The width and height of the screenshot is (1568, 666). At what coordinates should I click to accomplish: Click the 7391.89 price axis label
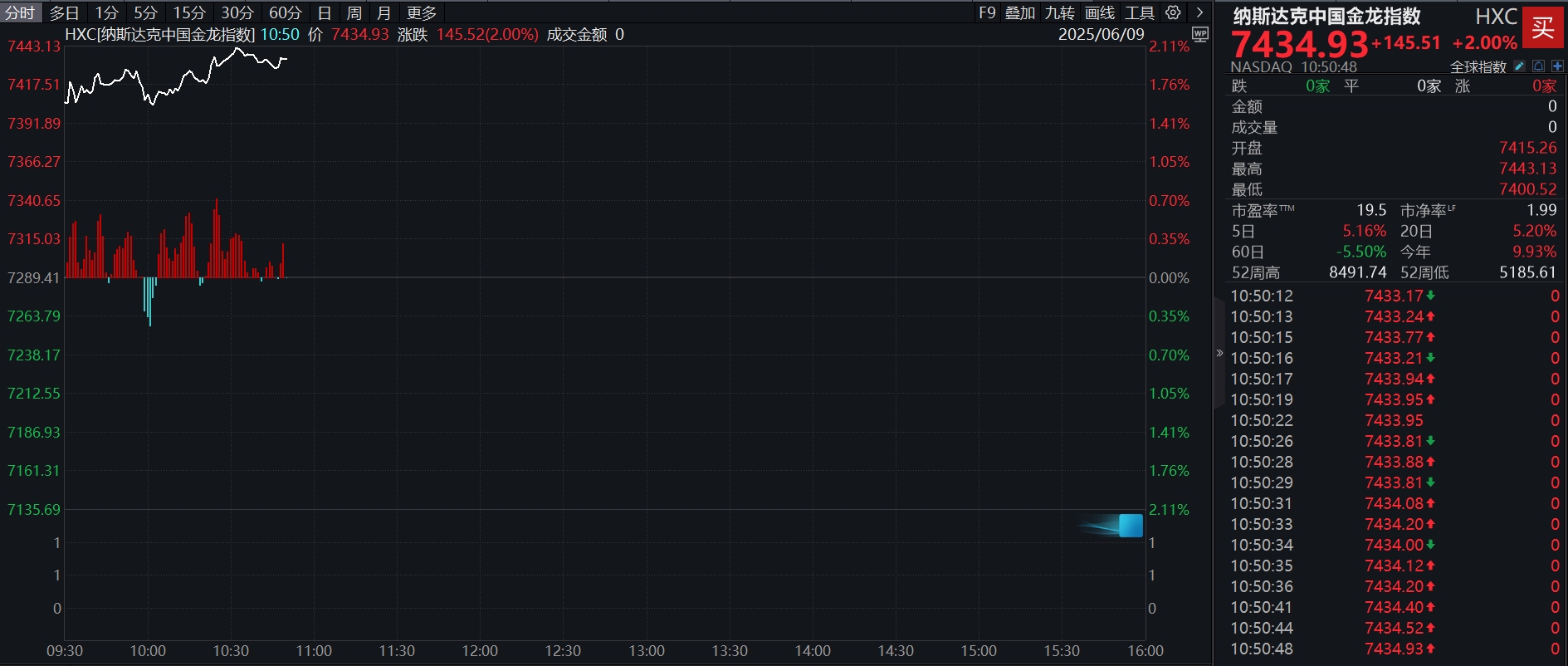tap(34, 123)
